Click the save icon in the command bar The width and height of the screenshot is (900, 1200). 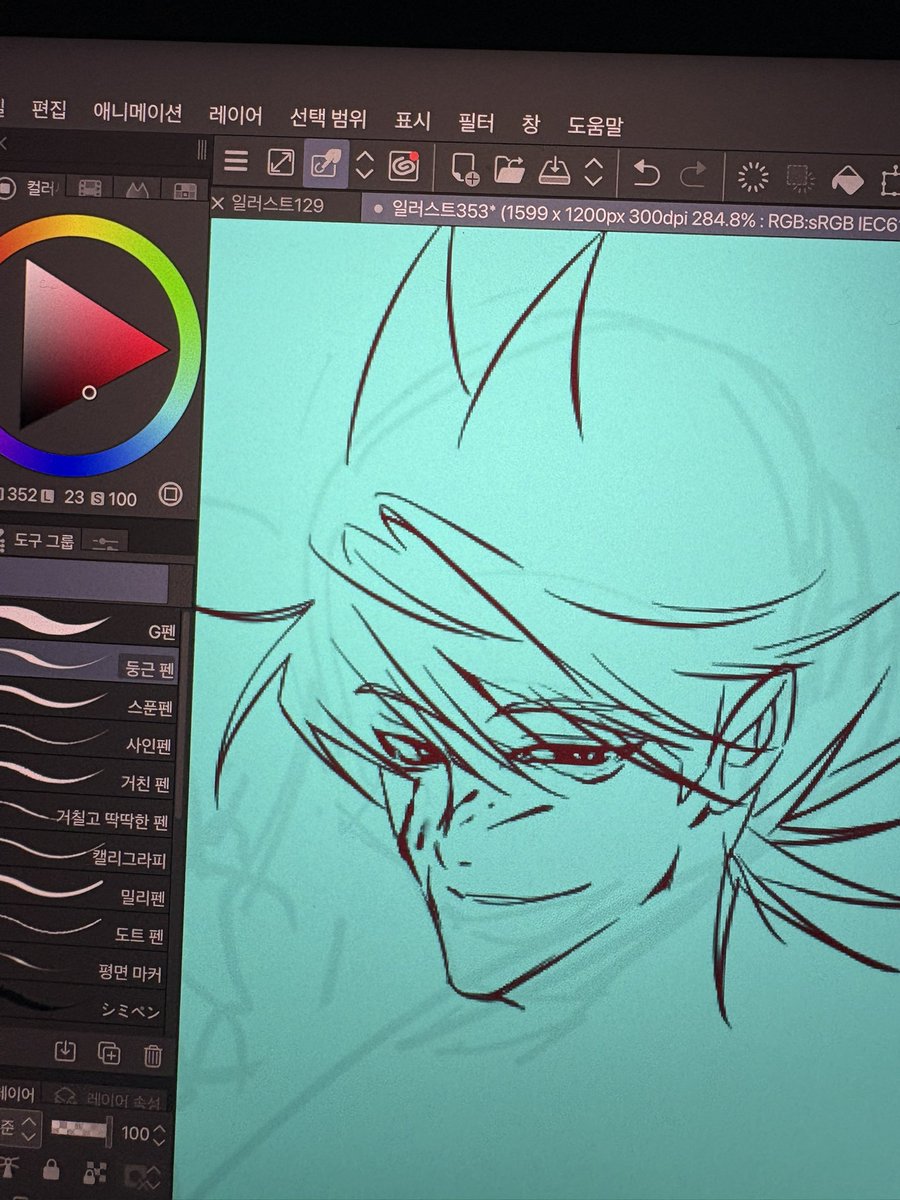tap(553, 170)
